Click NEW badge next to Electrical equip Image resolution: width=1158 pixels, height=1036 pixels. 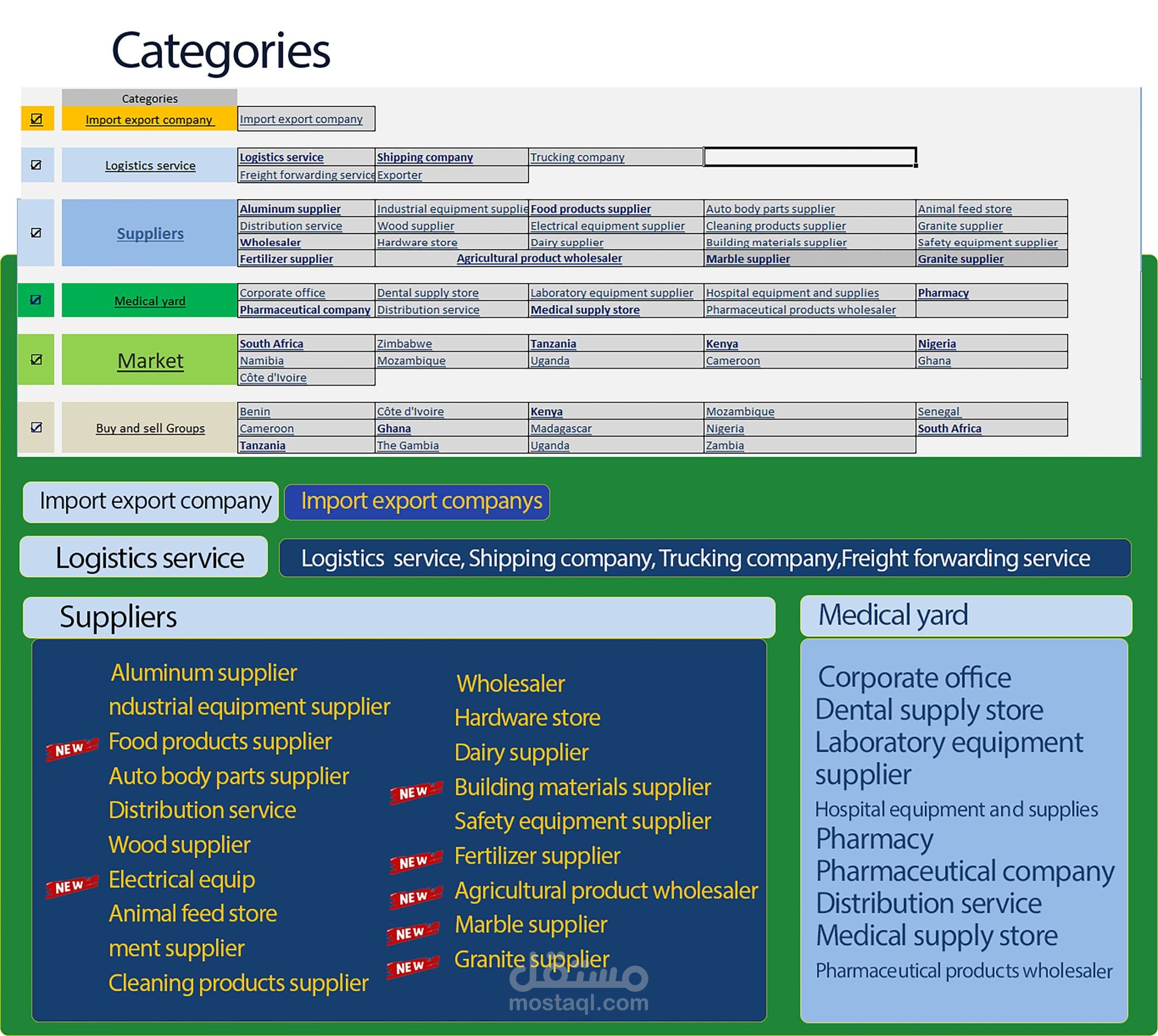[72, 887]
